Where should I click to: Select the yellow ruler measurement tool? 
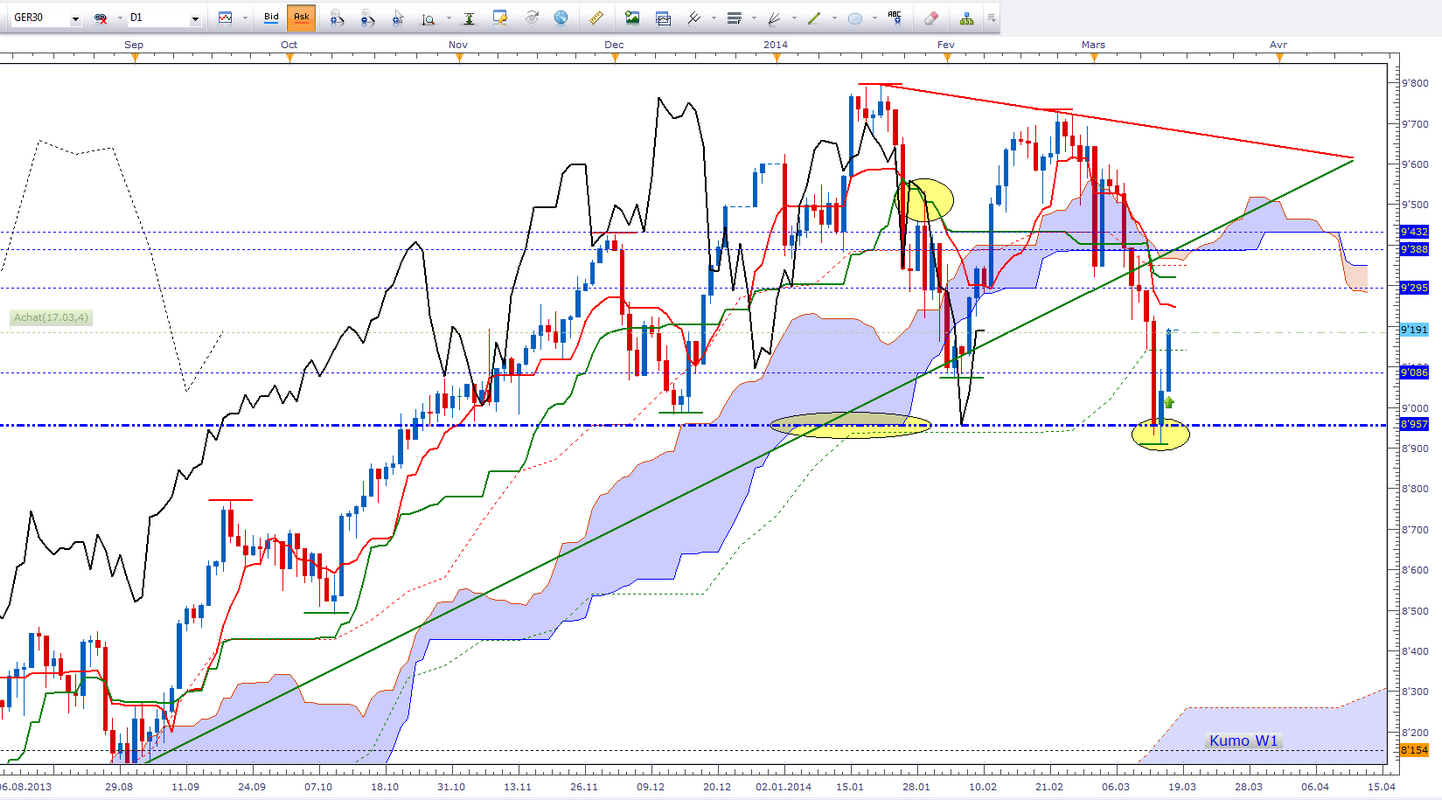598,18
